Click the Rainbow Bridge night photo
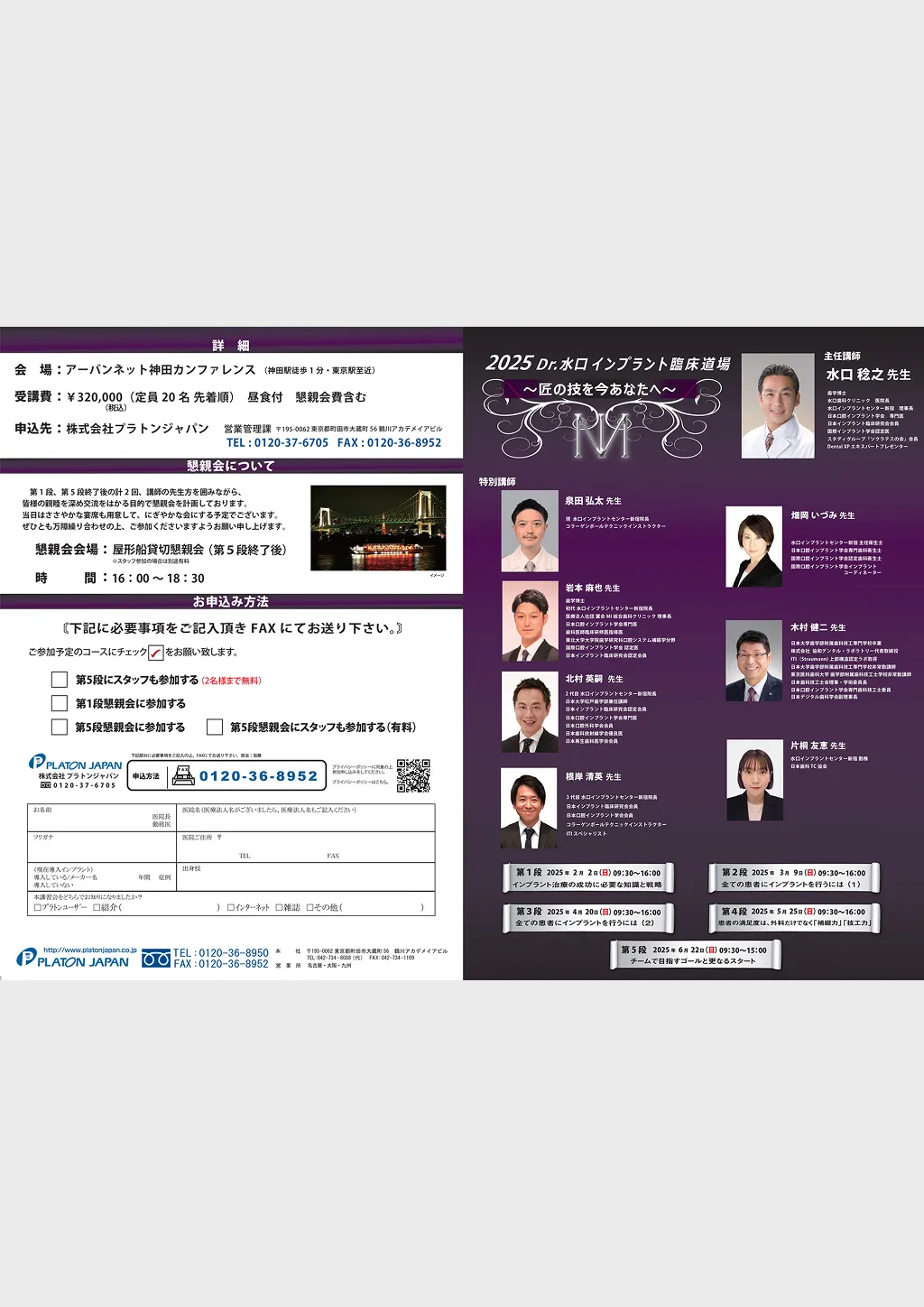 pyautogui.click(x=378, y=528)
